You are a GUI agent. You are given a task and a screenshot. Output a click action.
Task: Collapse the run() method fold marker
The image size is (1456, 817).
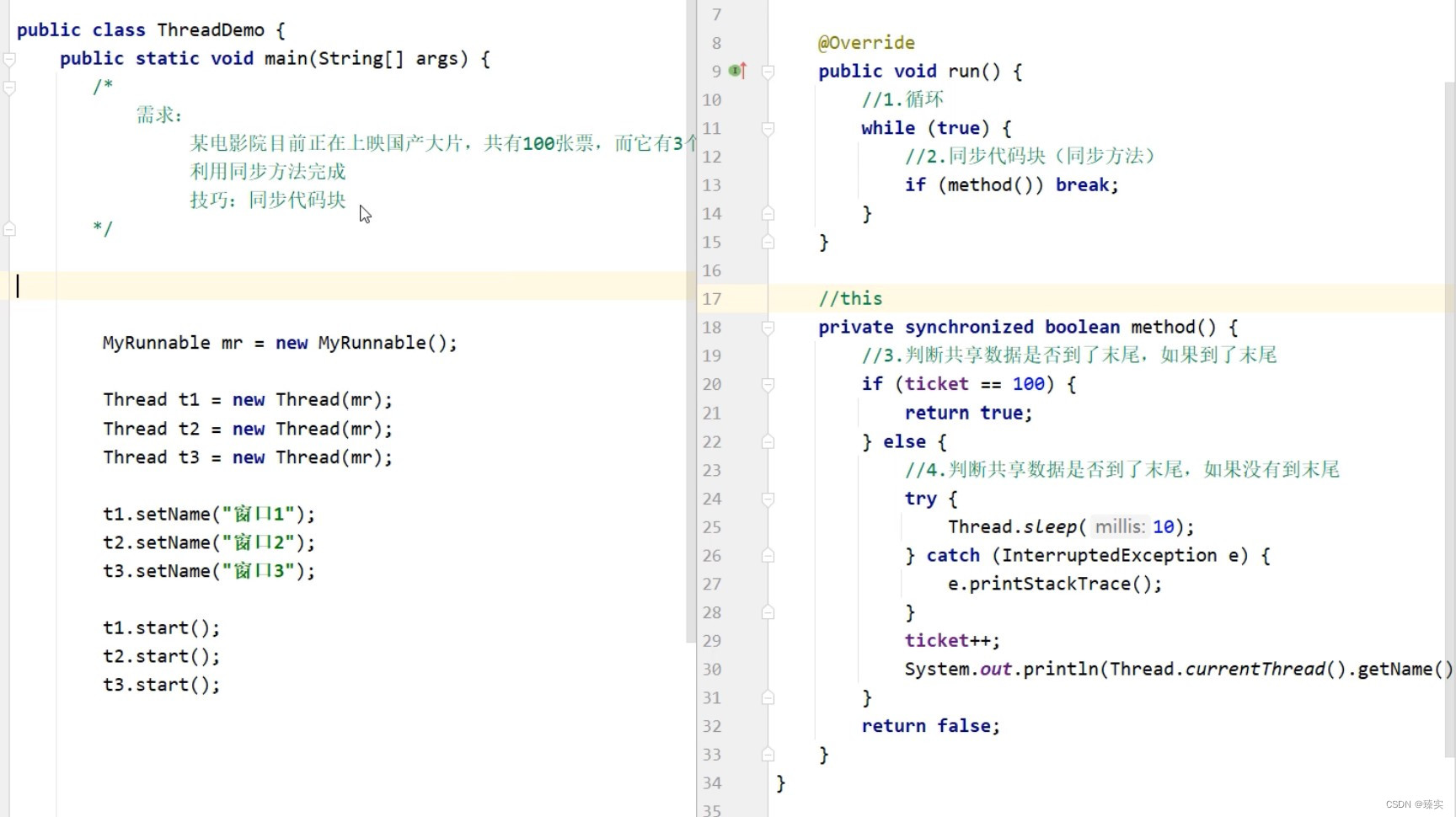point(768,72)
